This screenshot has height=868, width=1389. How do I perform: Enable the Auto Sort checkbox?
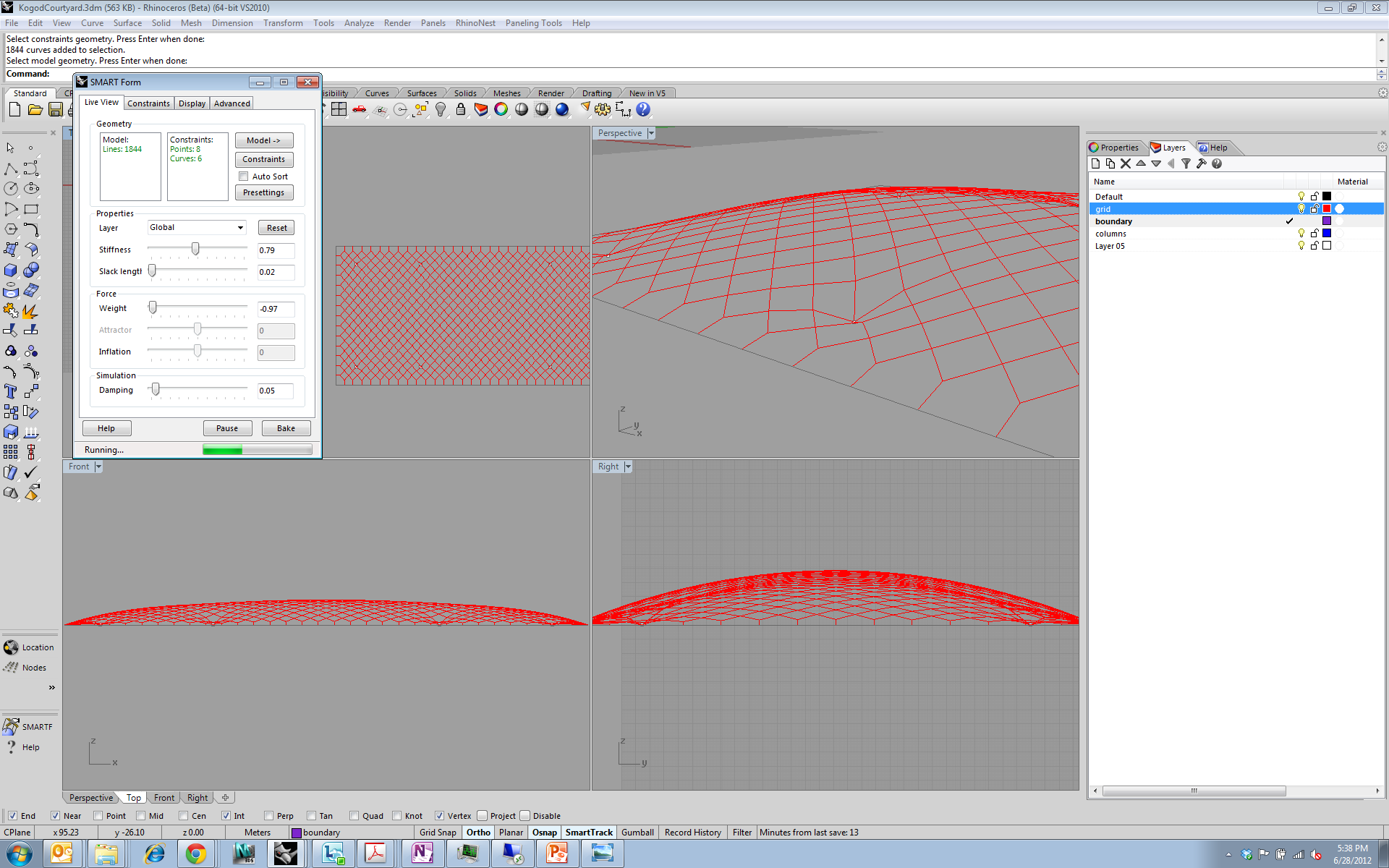(x=244, y=176)
